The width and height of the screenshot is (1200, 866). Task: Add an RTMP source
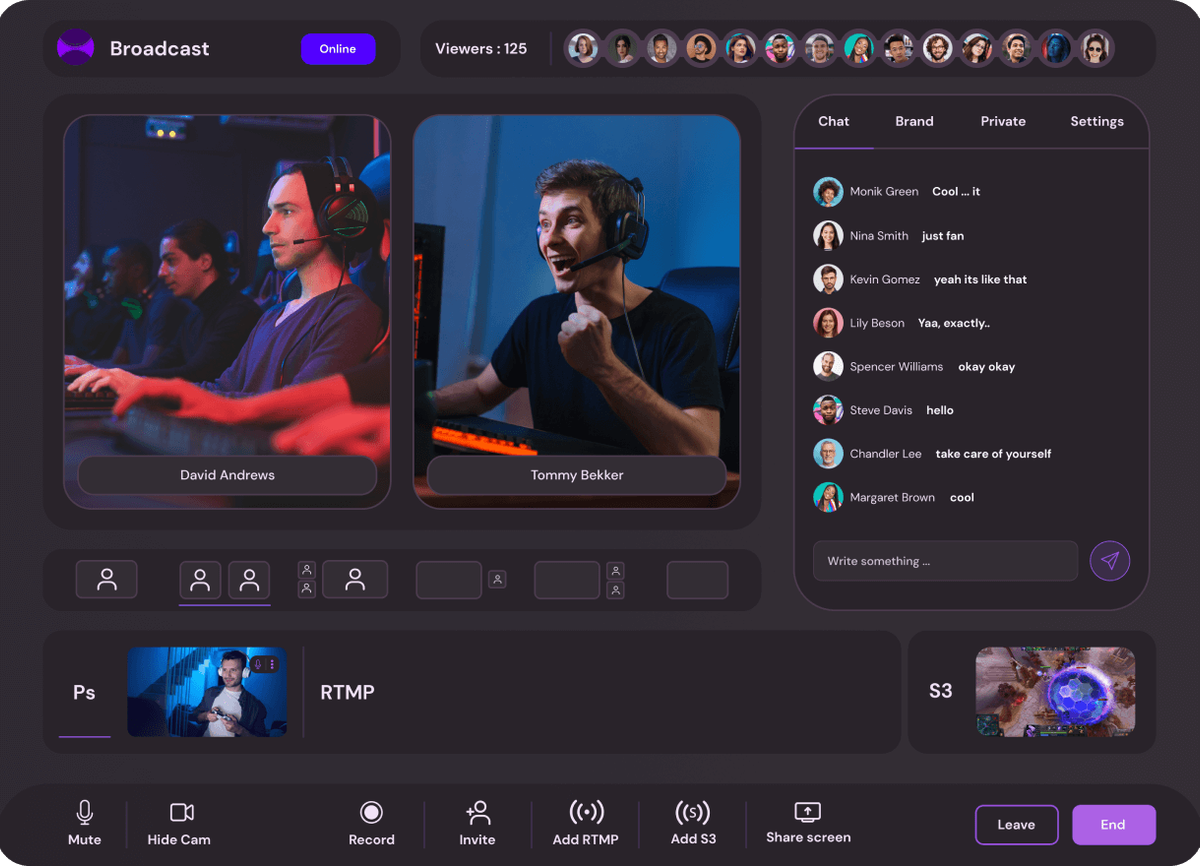pyautogui.click(x=586, y=824)
